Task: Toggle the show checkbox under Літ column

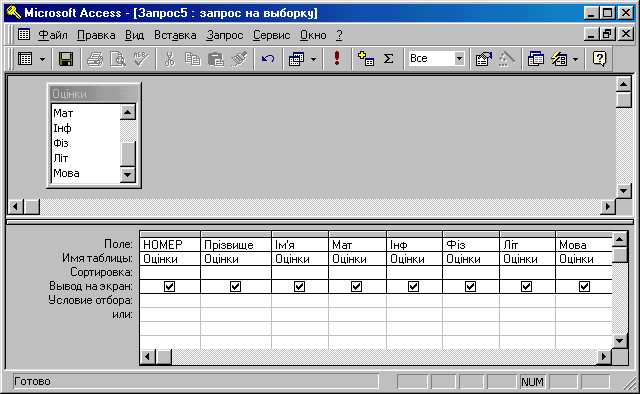Action: point(527,287)
